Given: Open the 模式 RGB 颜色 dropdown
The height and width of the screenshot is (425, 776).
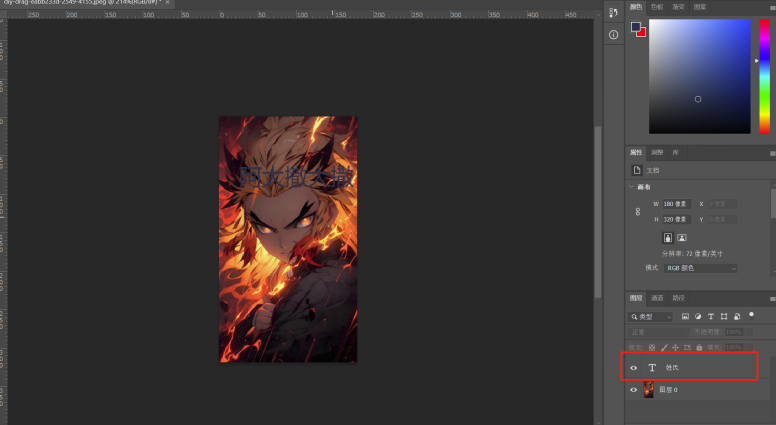Looking at the screenshot, I should 700,268.
